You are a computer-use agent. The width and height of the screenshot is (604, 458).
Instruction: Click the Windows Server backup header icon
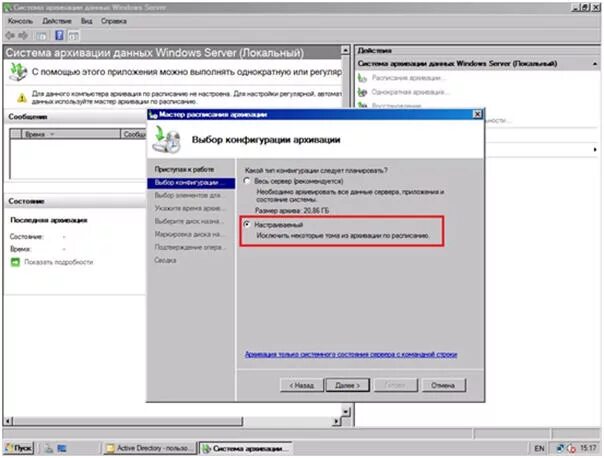click(x=18, y=72)
